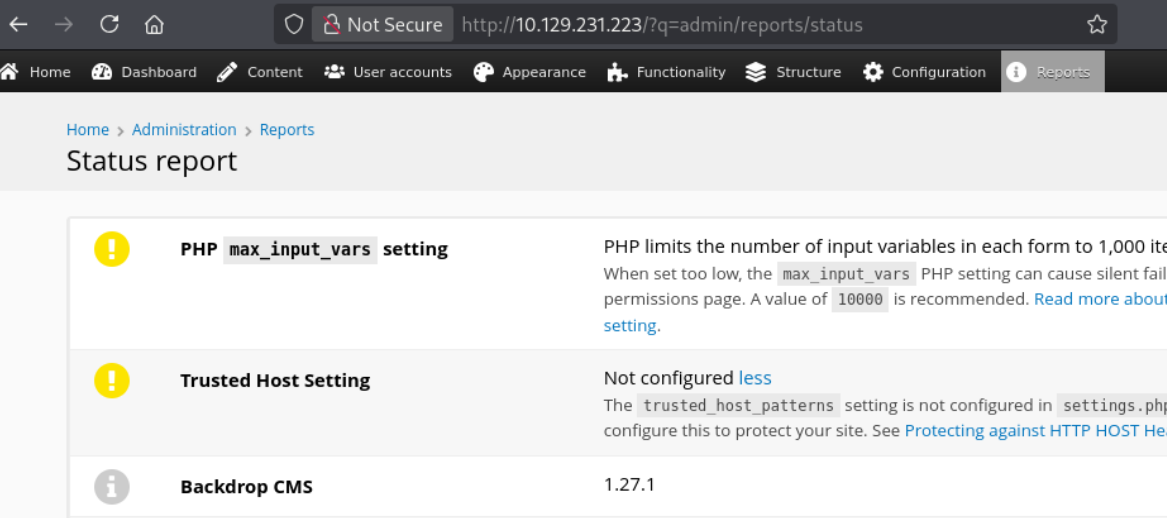
Task: Click the Functionality puzzle piece icon
Action: tap(617, 71)
